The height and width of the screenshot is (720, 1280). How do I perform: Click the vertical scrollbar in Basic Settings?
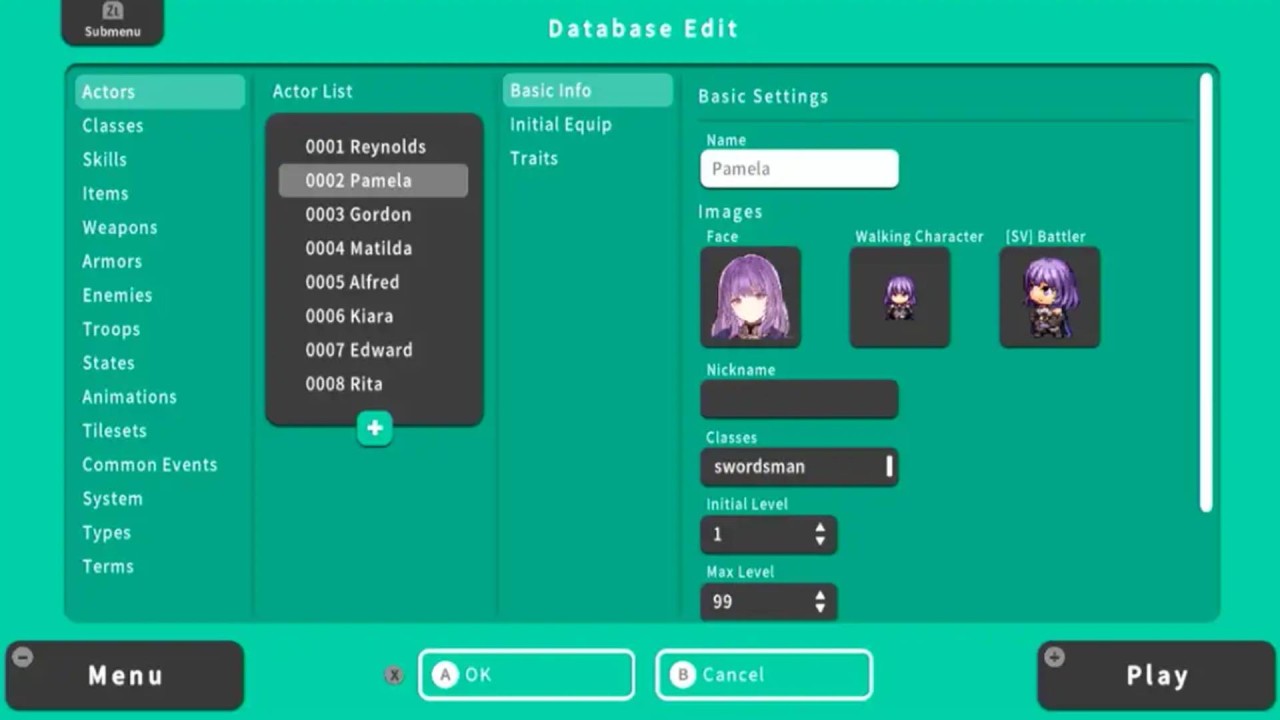click(x=1206, y=292)
